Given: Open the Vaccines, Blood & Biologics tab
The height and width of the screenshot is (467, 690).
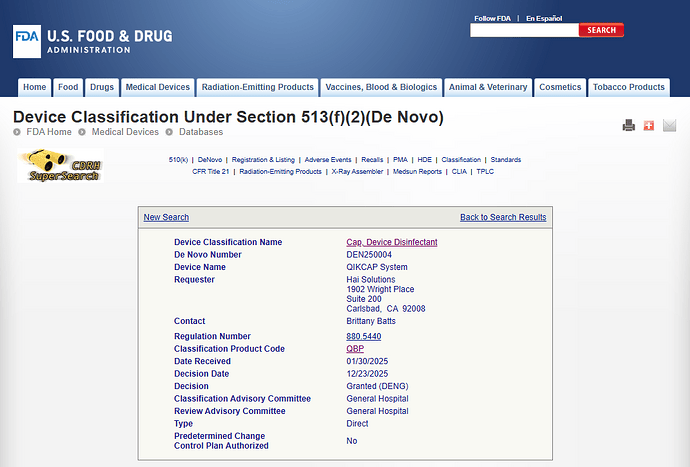Looking at the screenshot, I should tap(381, 87).
